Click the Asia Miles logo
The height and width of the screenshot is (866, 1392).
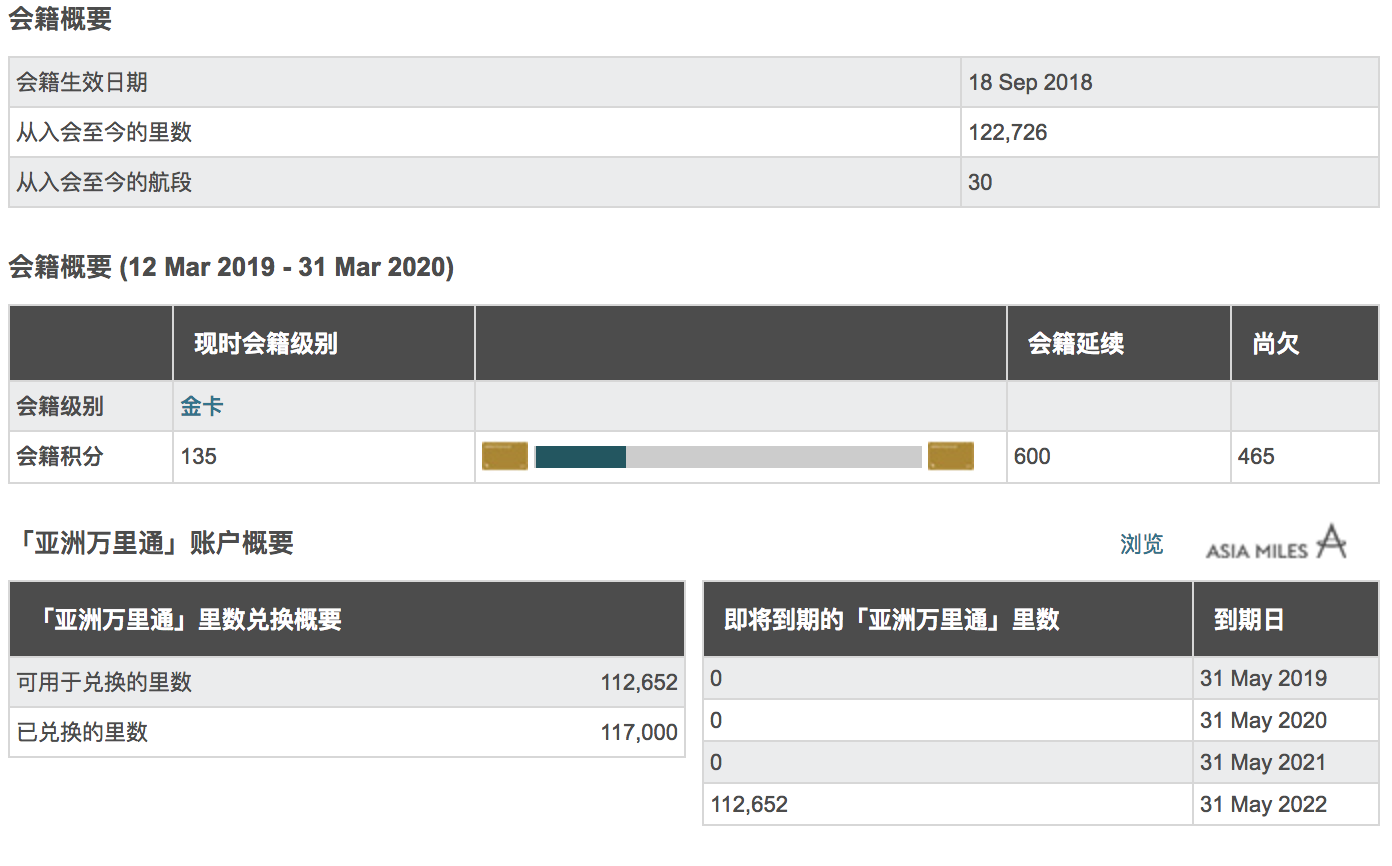[x=1276, y=543]
